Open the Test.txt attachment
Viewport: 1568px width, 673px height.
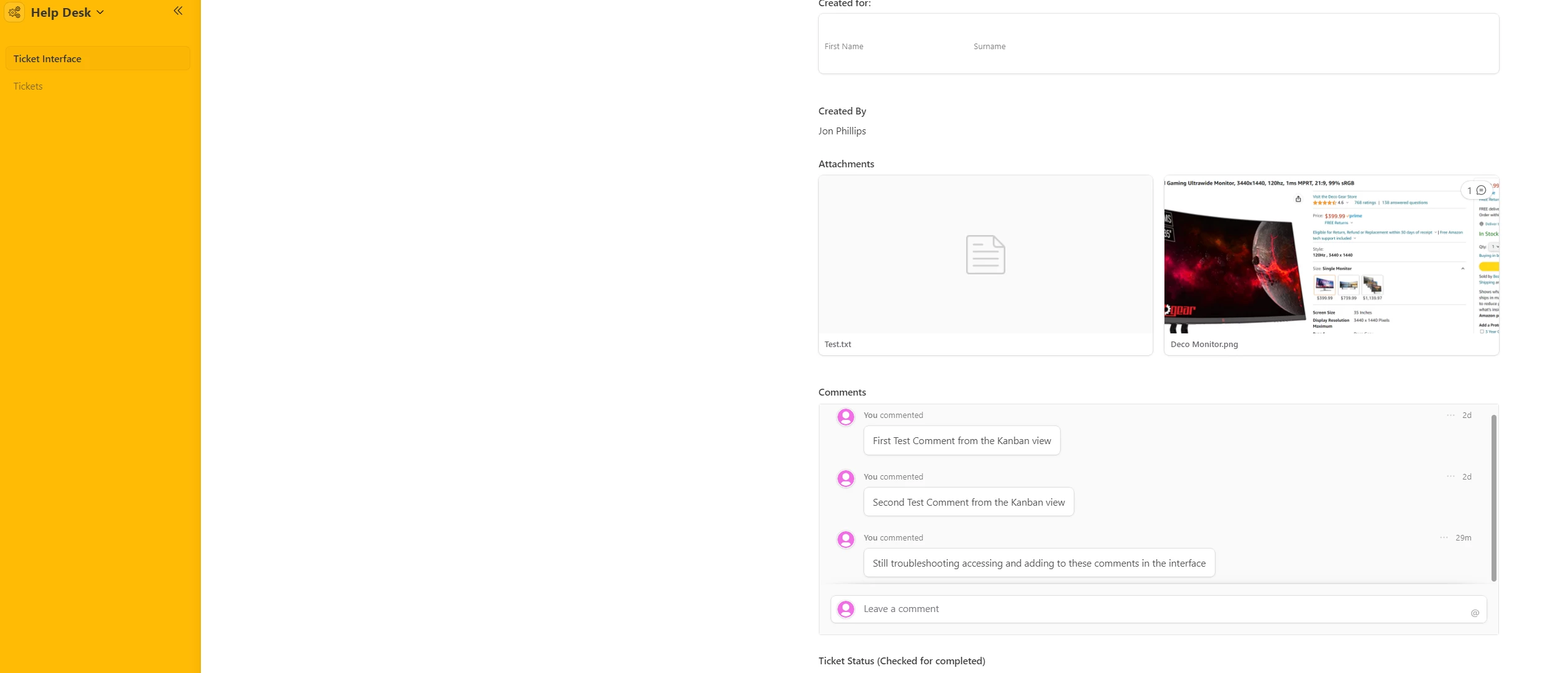pos(985,255)
